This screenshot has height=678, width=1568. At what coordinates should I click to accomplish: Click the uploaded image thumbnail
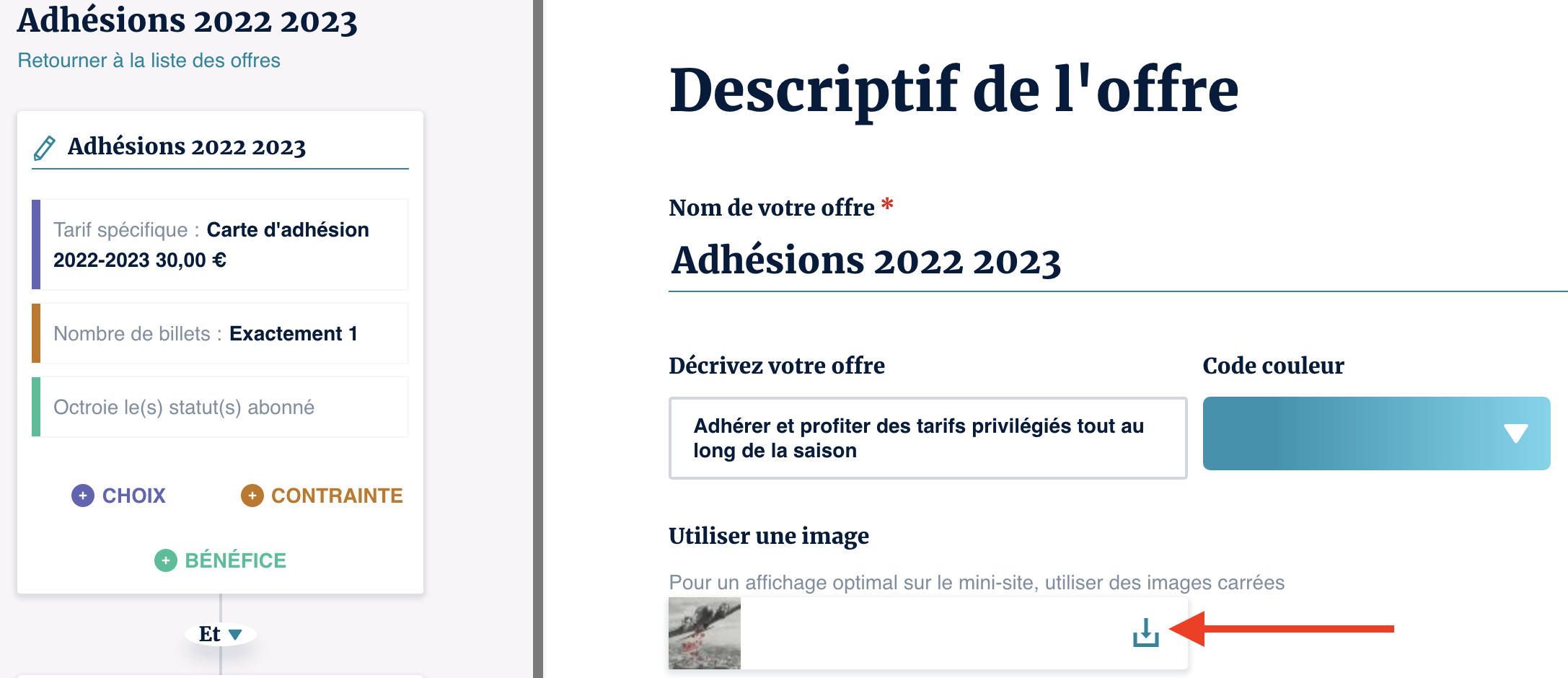tap(705, 633)
